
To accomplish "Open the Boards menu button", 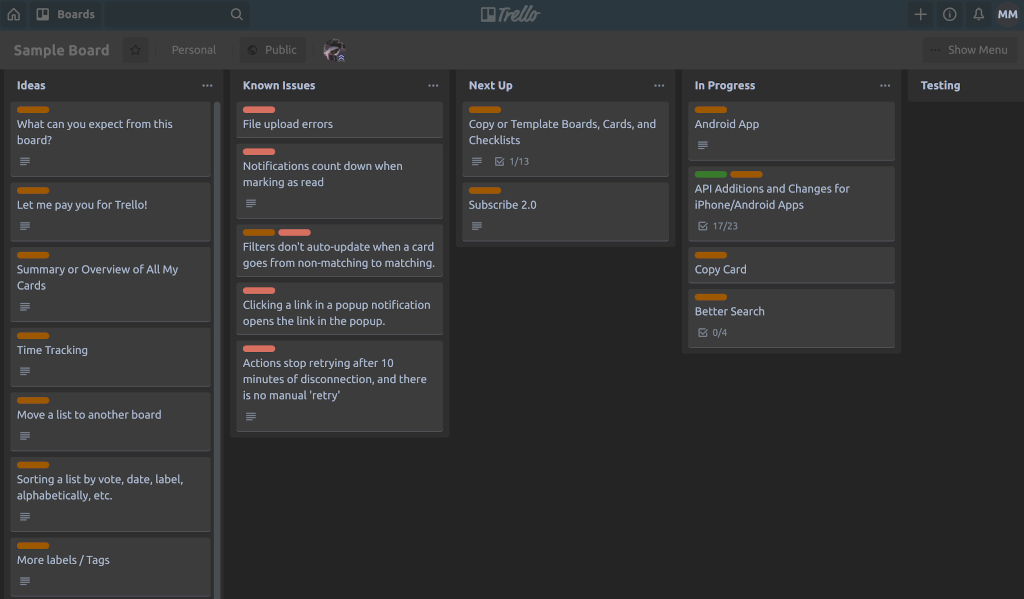I will [65, 14].
